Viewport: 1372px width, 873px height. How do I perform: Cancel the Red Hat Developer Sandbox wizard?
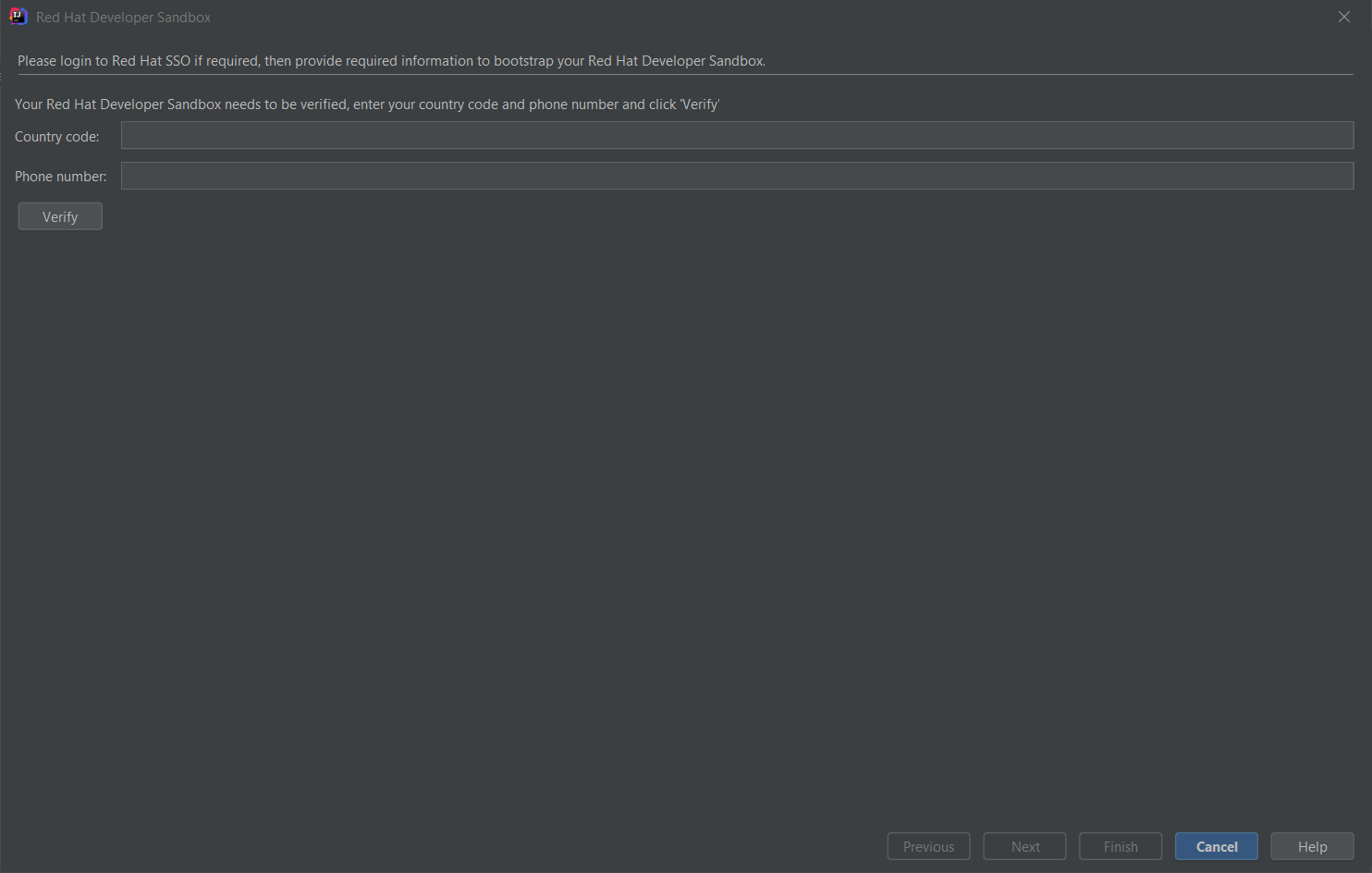(x=1217, y=846)
